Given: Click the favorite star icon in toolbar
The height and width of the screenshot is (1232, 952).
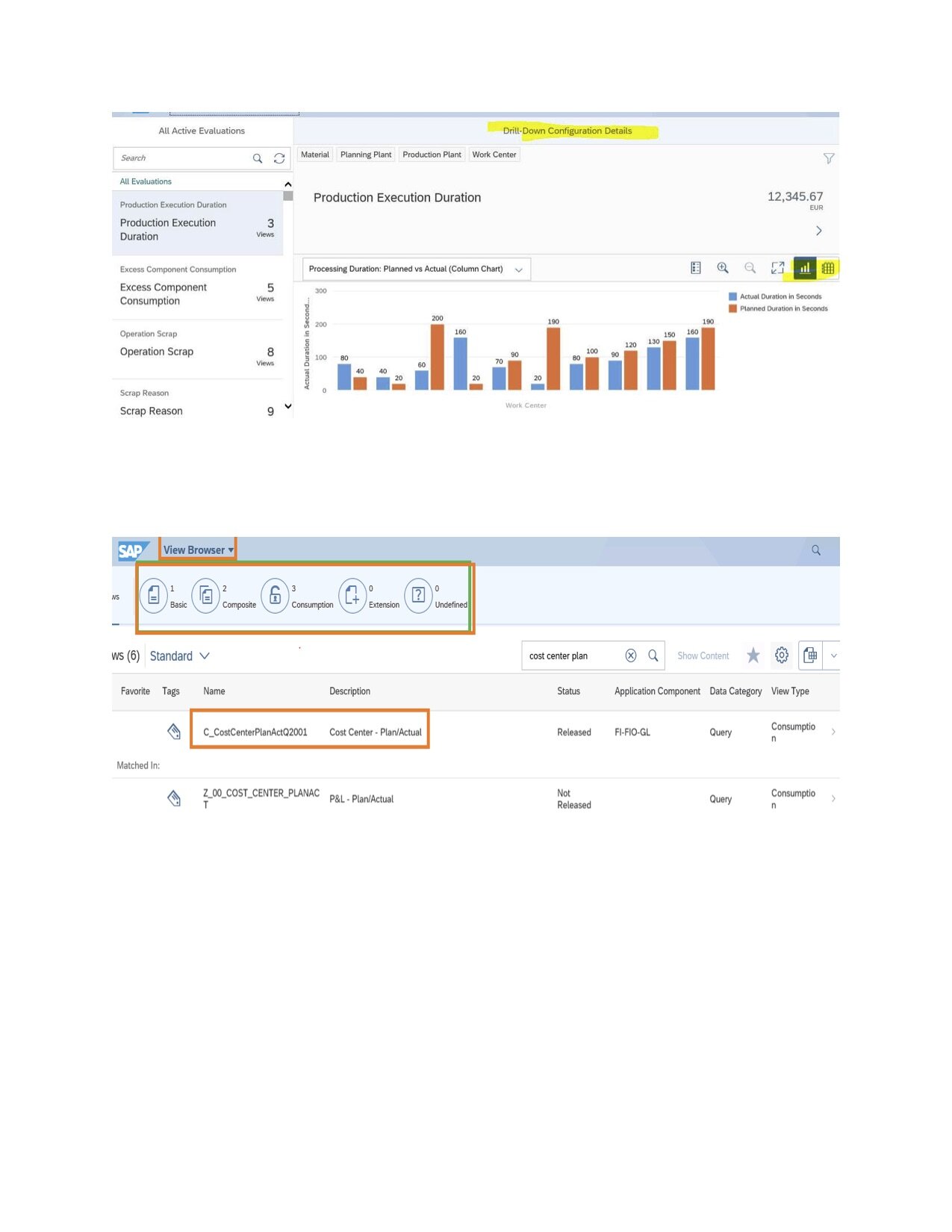Looking at the screenshot, I should [753, 656].
